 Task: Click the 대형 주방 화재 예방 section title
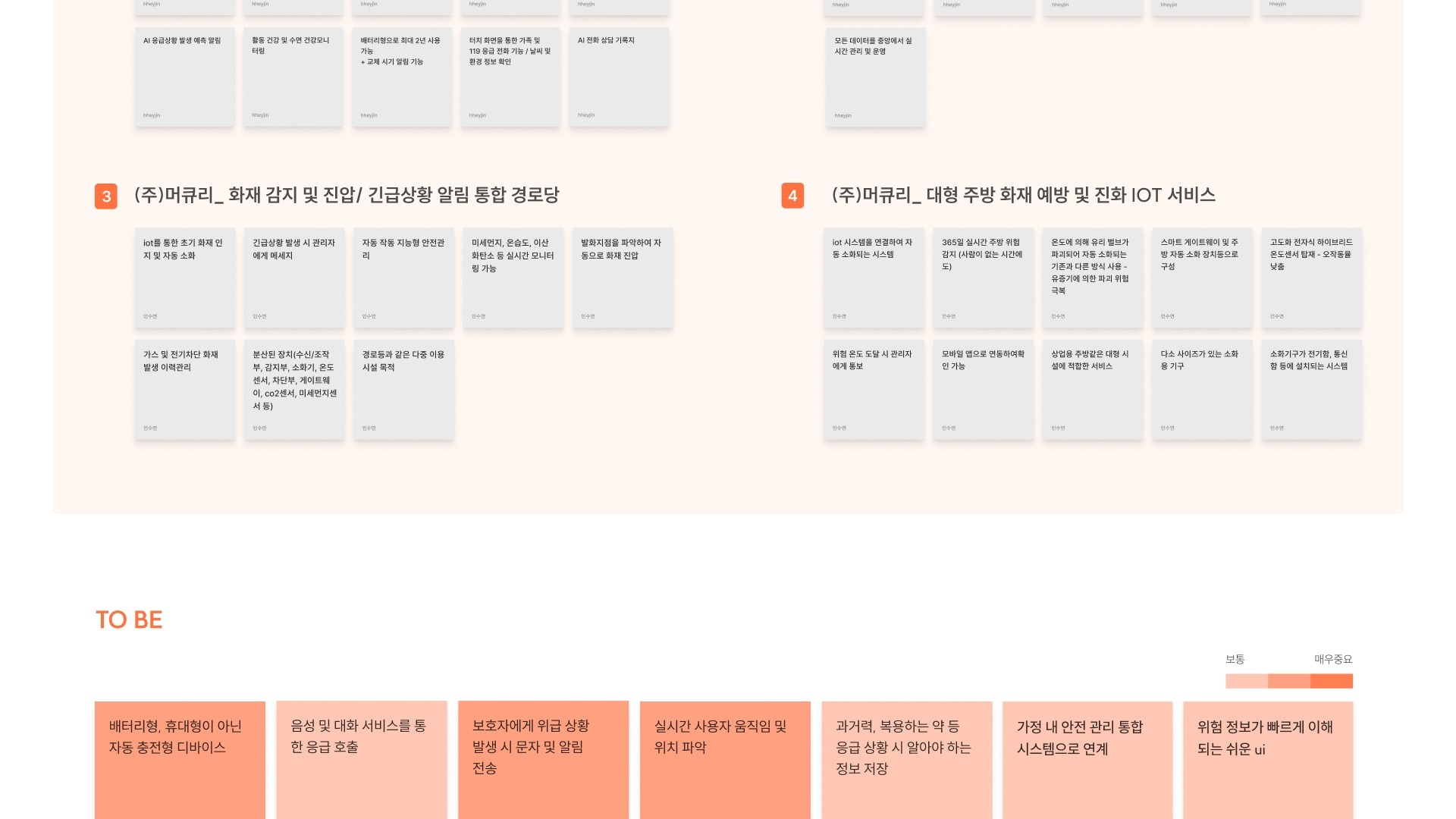pyautogui.click(x=1023, y=195)
